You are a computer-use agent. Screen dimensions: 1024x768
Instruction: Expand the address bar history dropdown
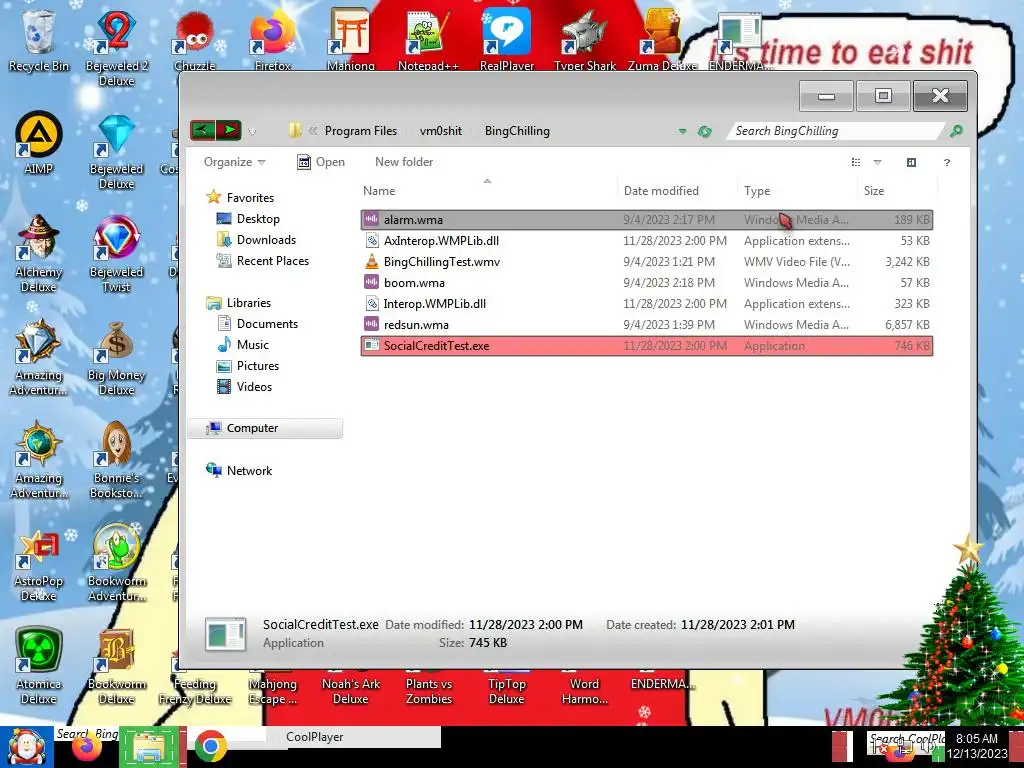click(682, 131)
